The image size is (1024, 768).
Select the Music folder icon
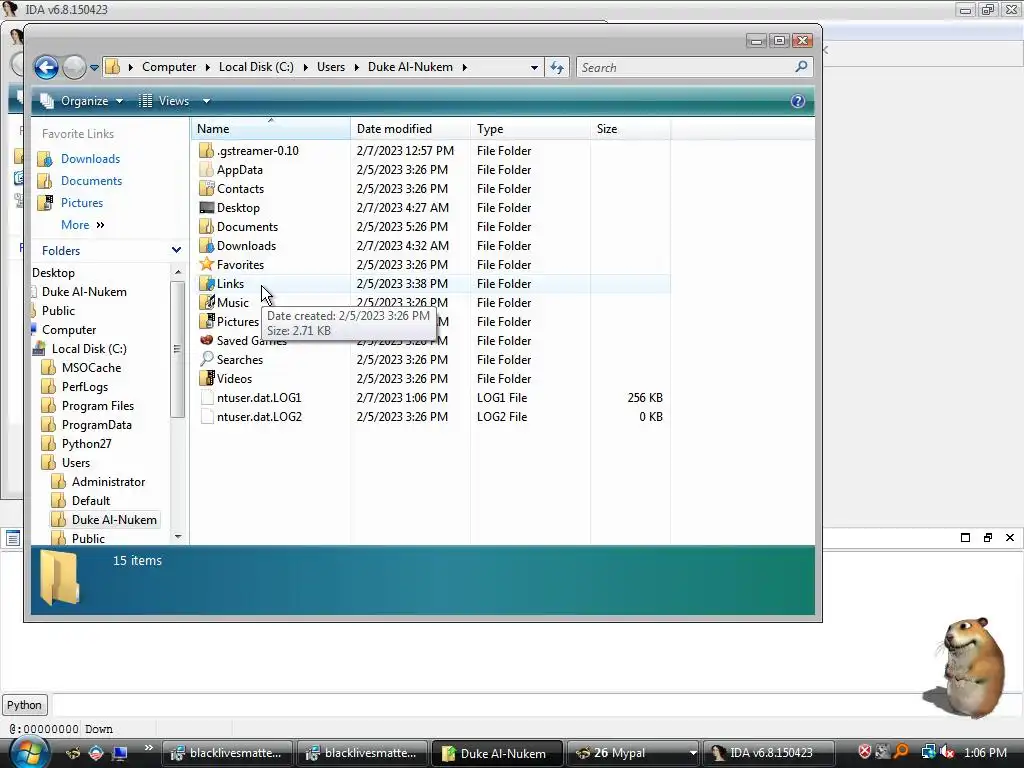(206, 302)
